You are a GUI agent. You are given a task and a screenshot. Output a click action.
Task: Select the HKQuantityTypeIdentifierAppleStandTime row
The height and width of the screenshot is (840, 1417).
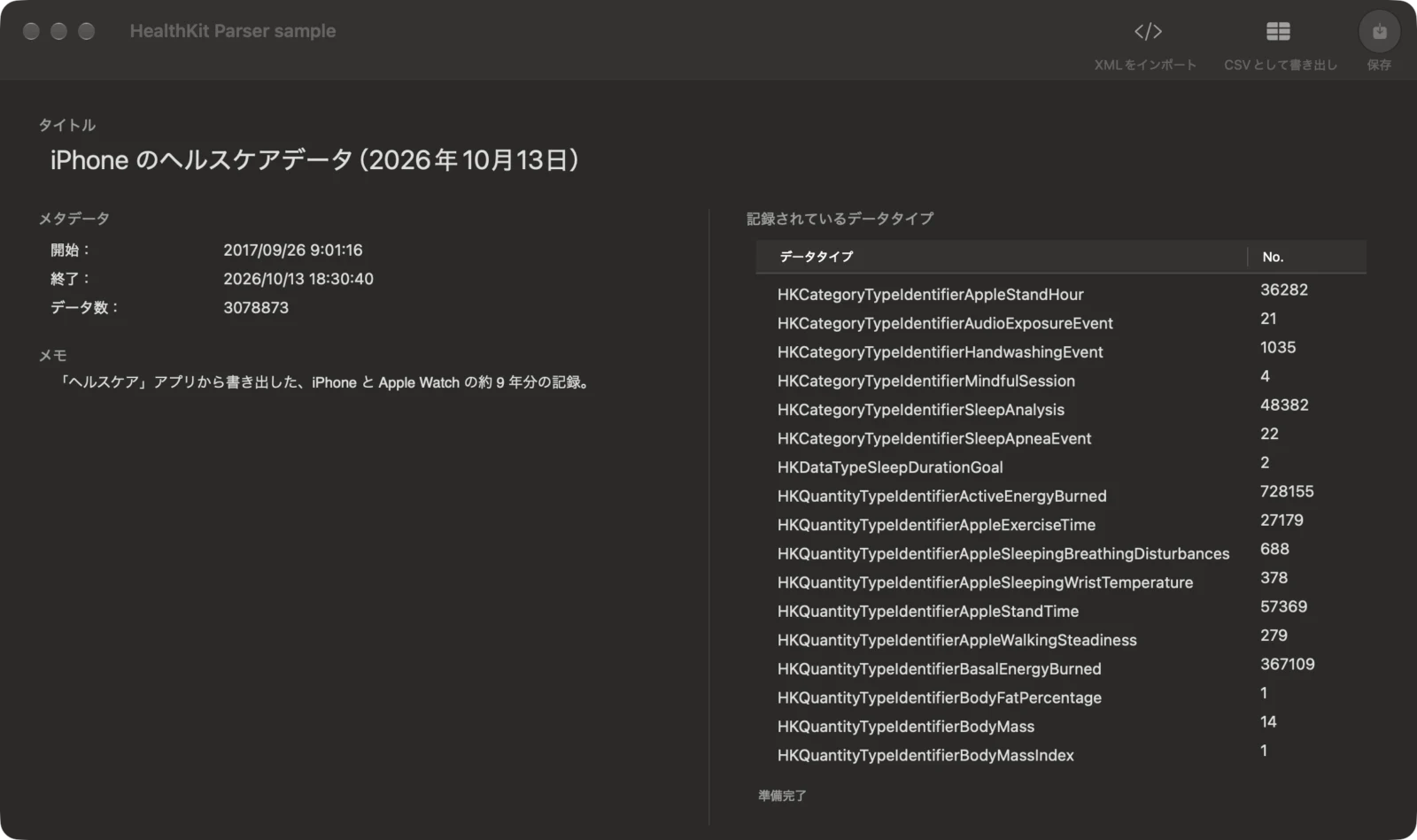coord(1061,611)
